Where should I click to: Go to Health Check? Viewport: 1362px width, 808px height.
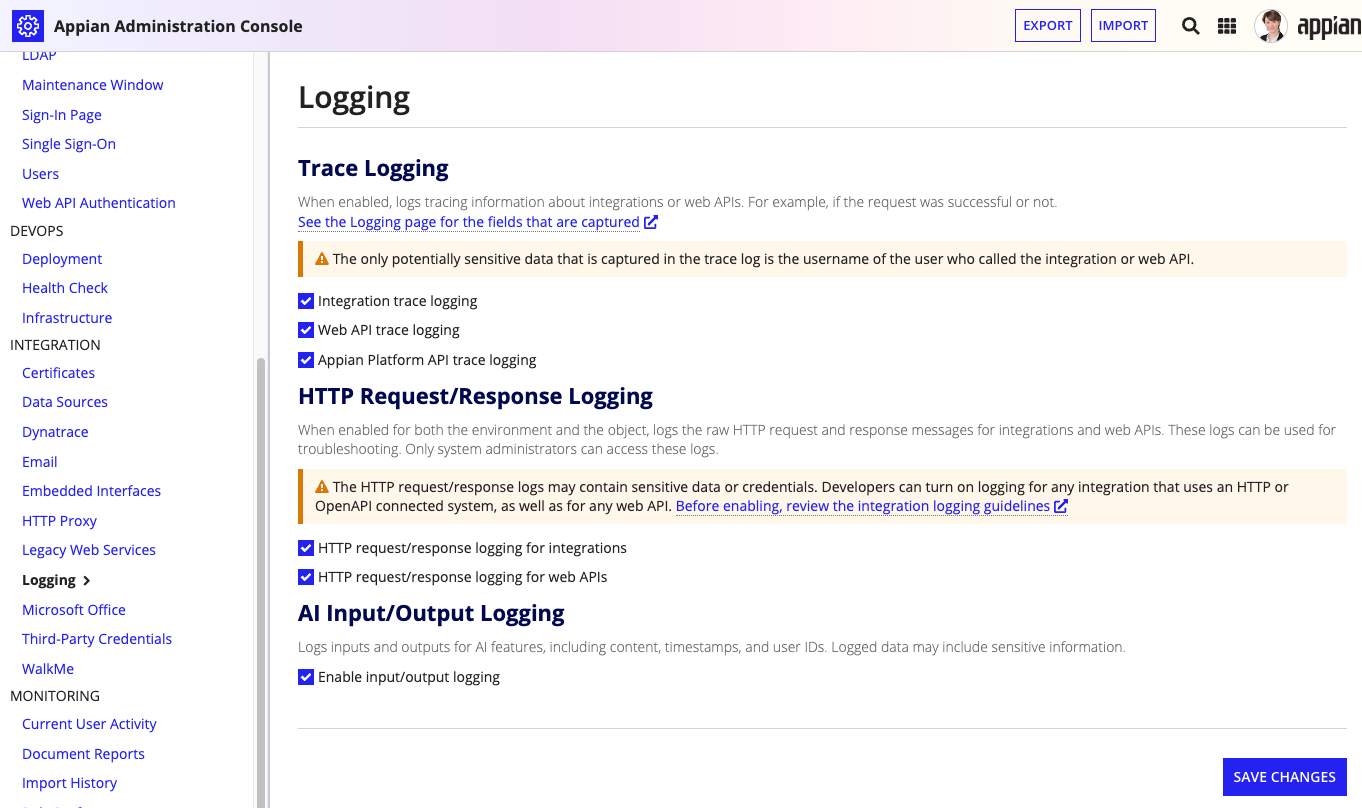click(x=65, y=288)
